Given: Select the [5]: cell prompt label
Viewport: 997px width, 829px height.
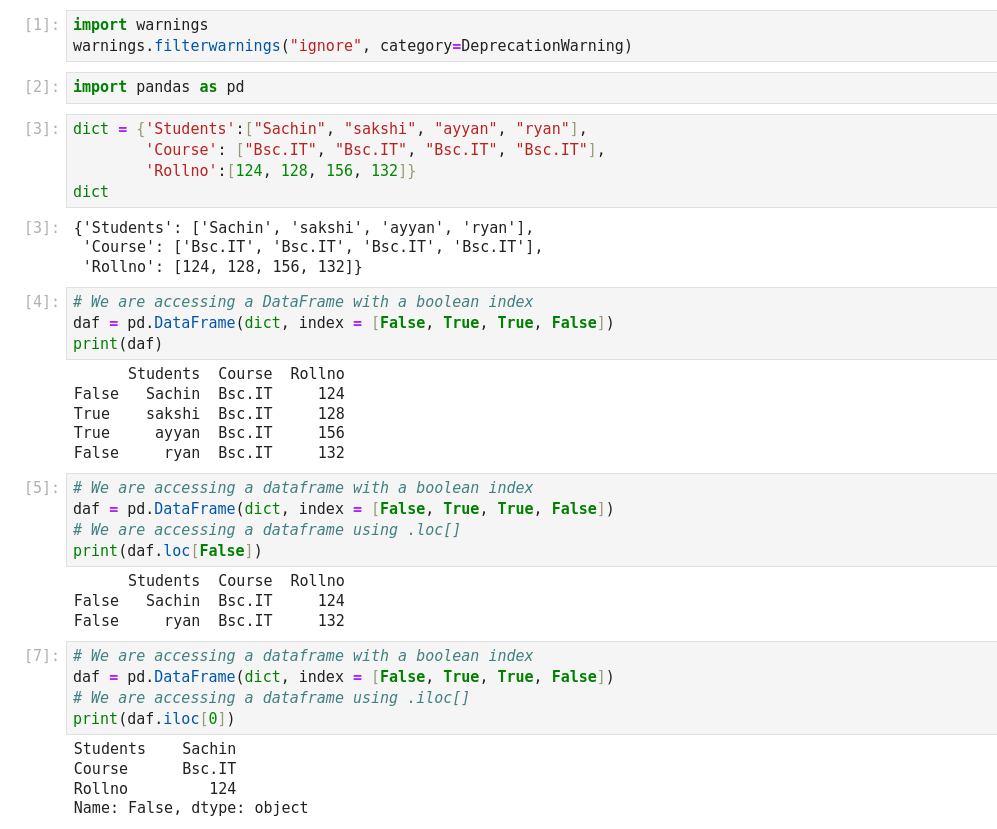Looking at the screenshot, I should pyautogui.click(x=41, y=488).
